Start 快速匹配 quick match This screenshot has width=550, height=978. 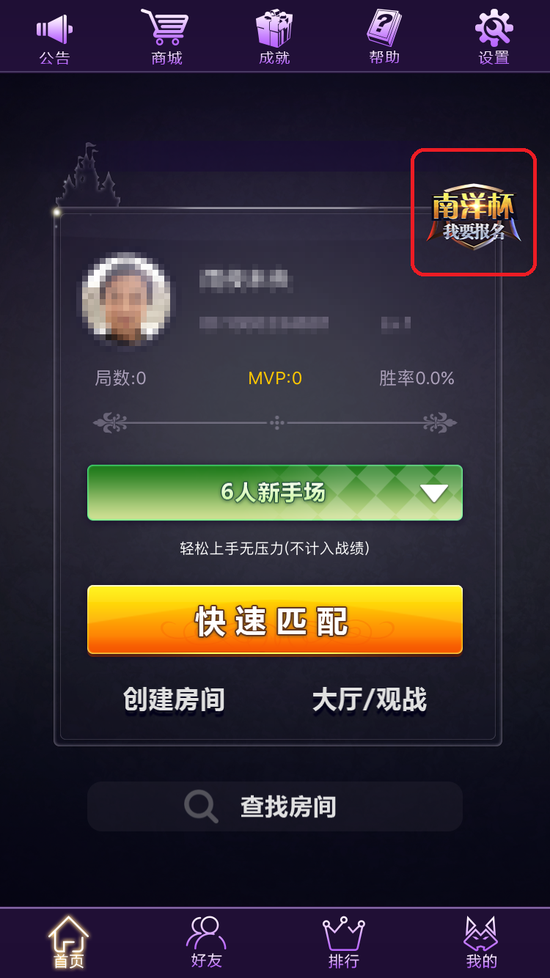(274, 619)
